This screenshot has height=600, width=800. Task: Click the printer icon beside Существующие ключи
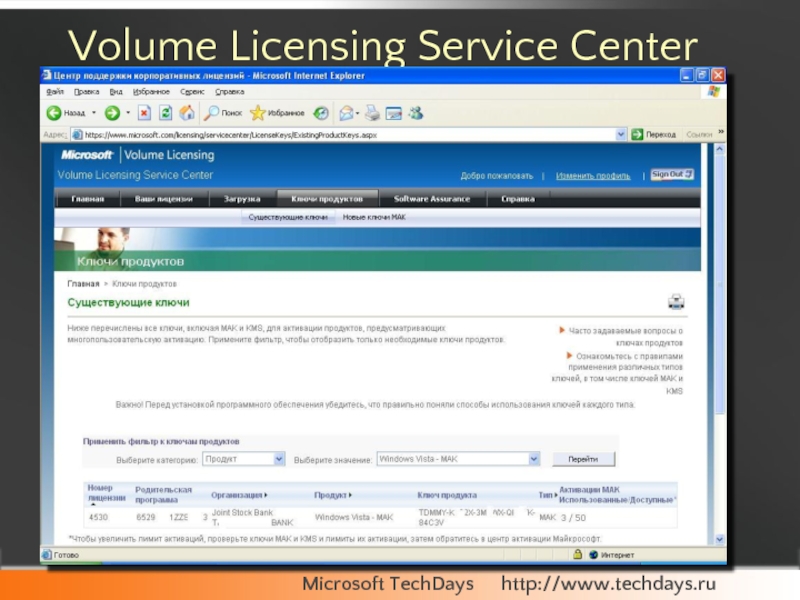(x=676, y=302)
